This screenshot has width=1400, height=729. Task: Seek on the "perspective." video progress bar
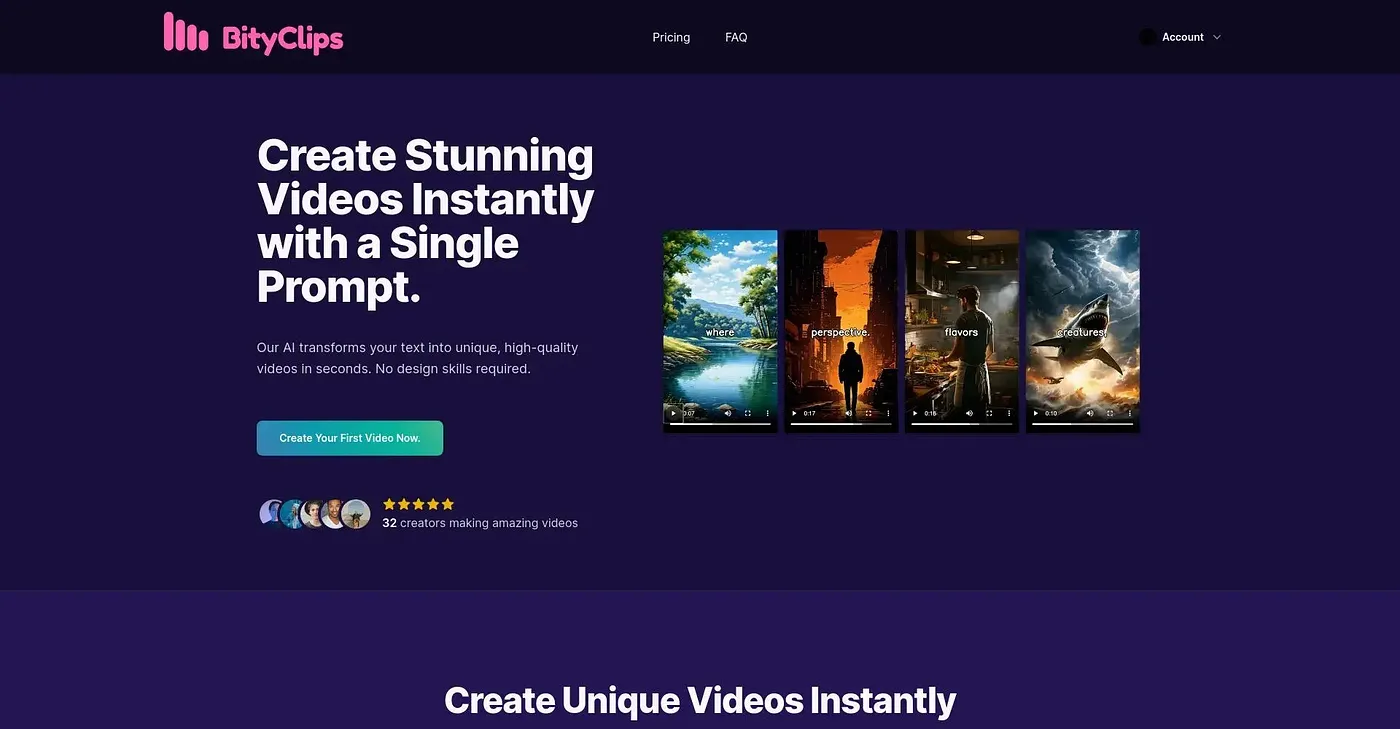[x=841, y=424]
